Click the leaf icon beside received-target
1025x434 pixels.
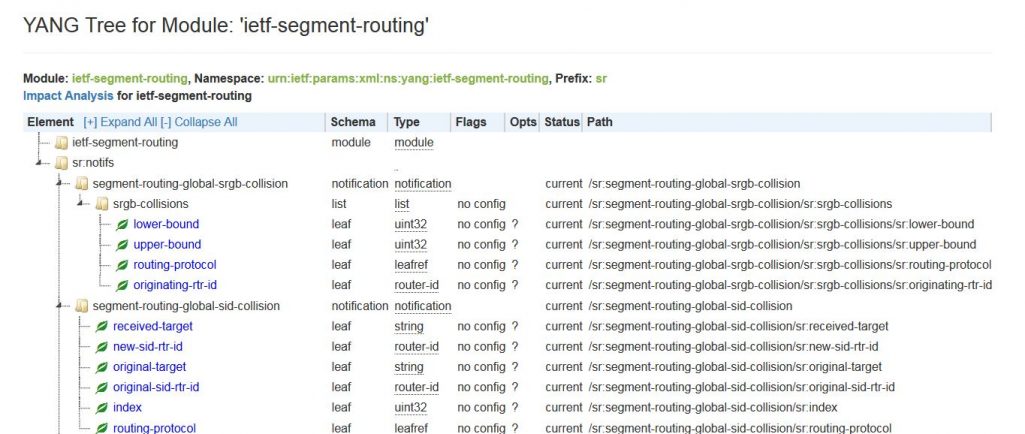pyautogui.click(x=102, y=326)
